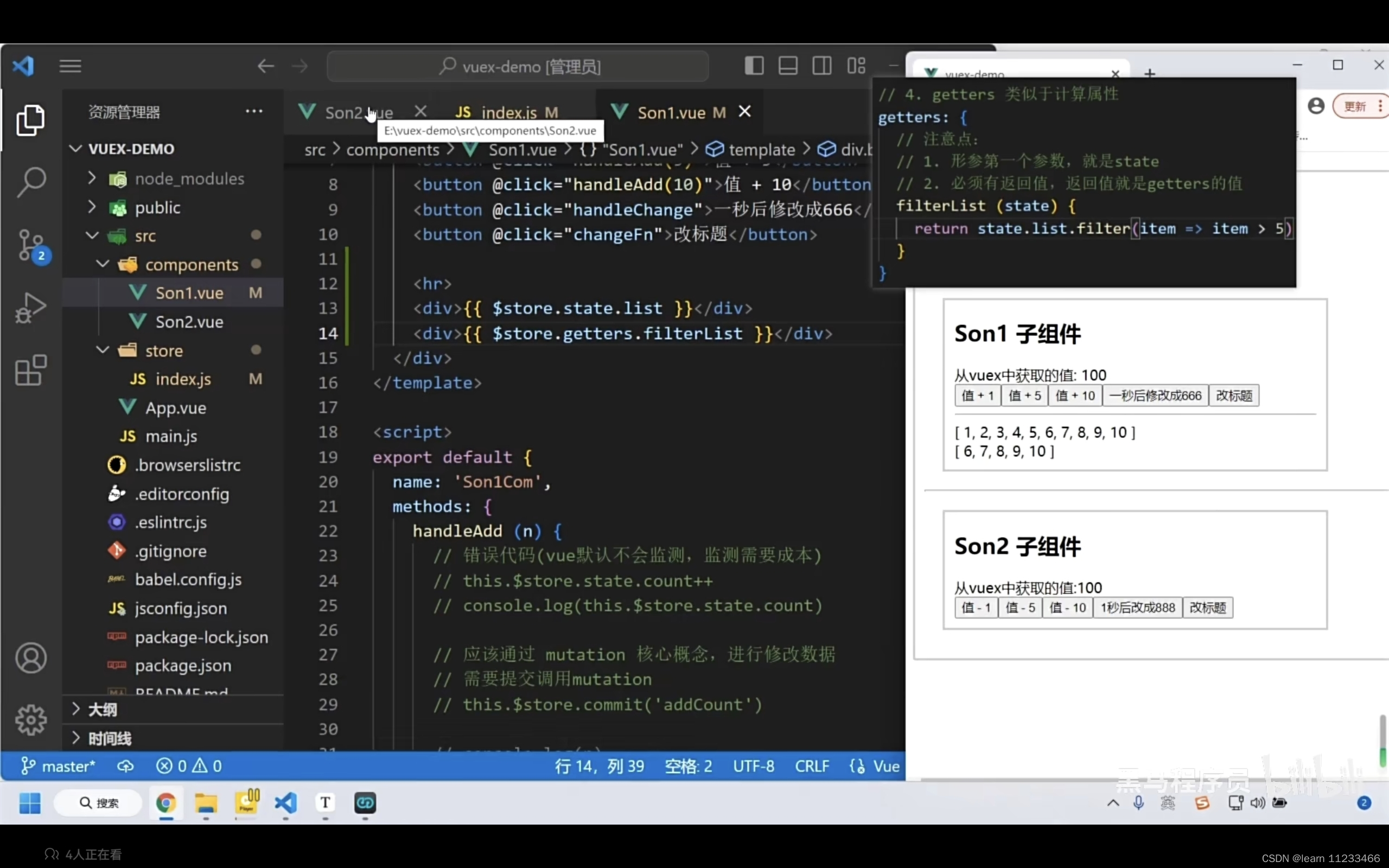The height and width of the screenshot is (868, 1389).
Task: Click the VS Code hamburger menu icon
Action: 70,66
